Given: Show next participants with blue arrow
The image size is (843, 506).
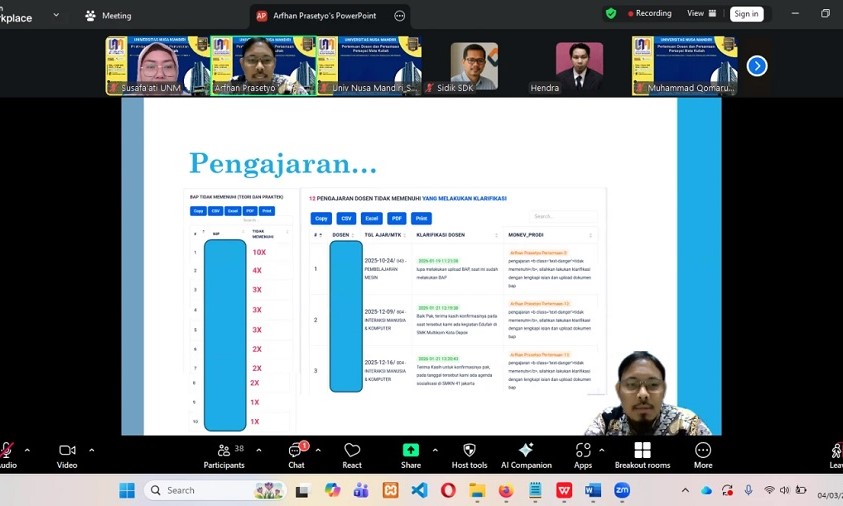Looking at the screenshot, I should (757, 66).
